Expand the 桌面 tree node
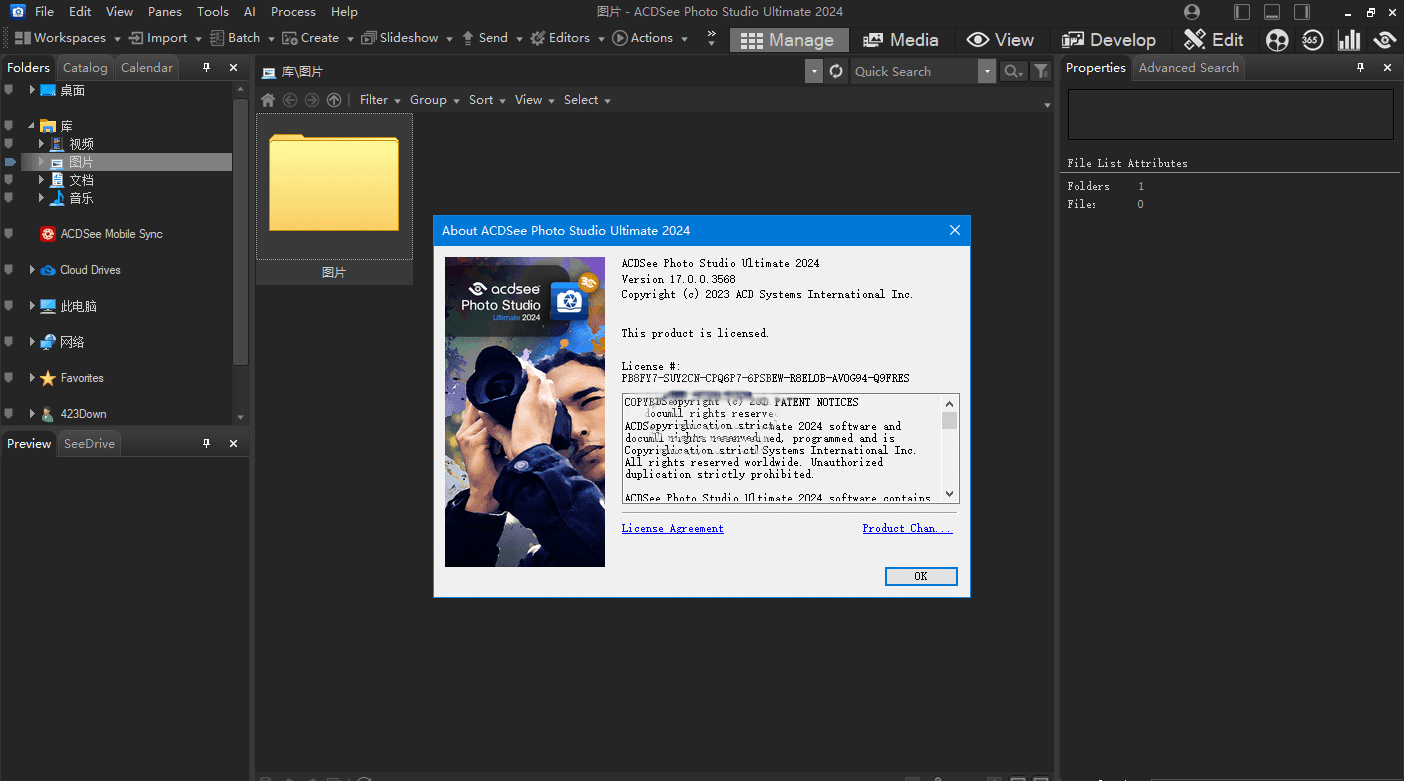1404x781 pixels. [x=32, y=90]
